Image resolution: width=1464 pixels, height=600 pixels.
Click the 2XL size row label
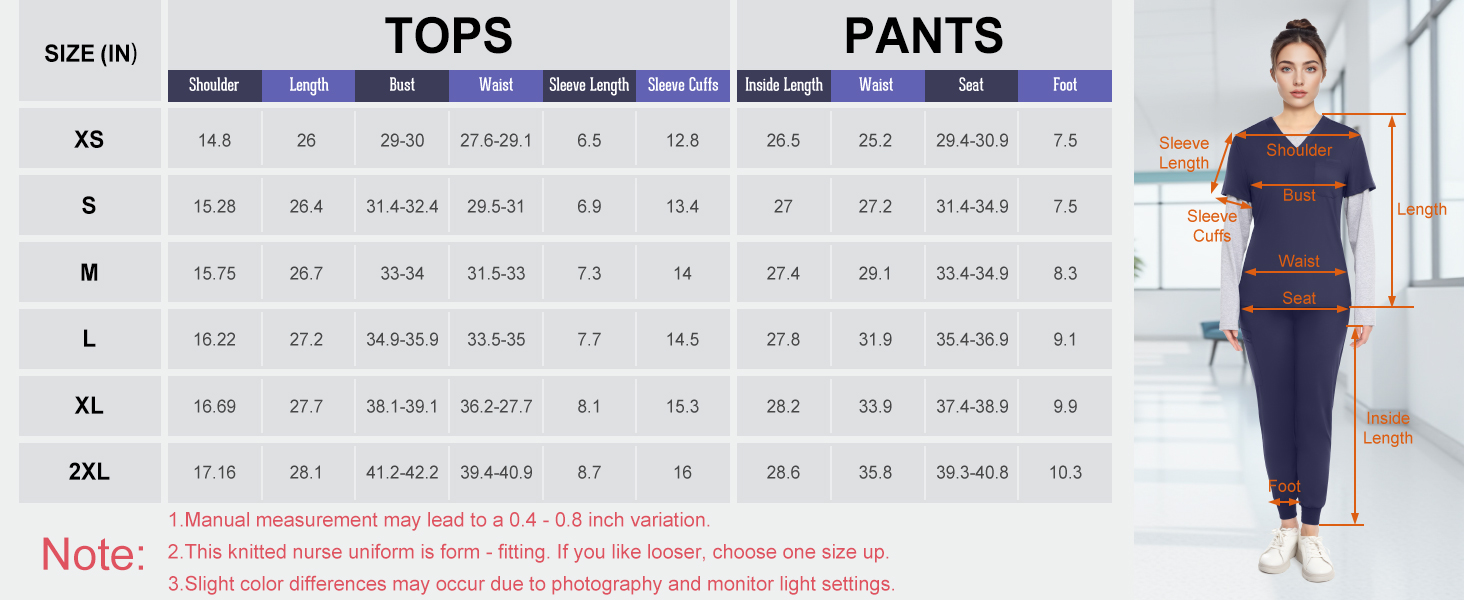click(89, 472)
